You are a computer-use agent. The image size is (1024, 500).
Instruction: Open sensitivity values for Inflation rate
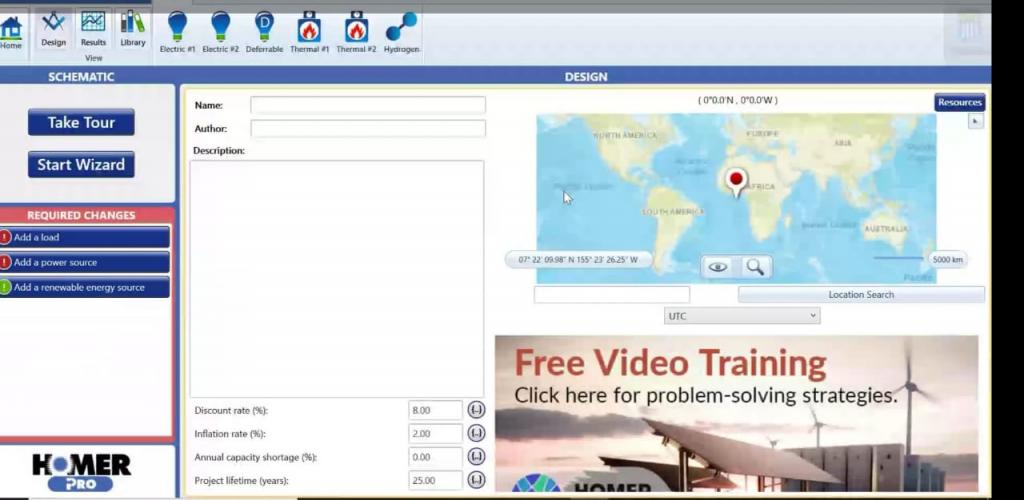click(476, 433)
